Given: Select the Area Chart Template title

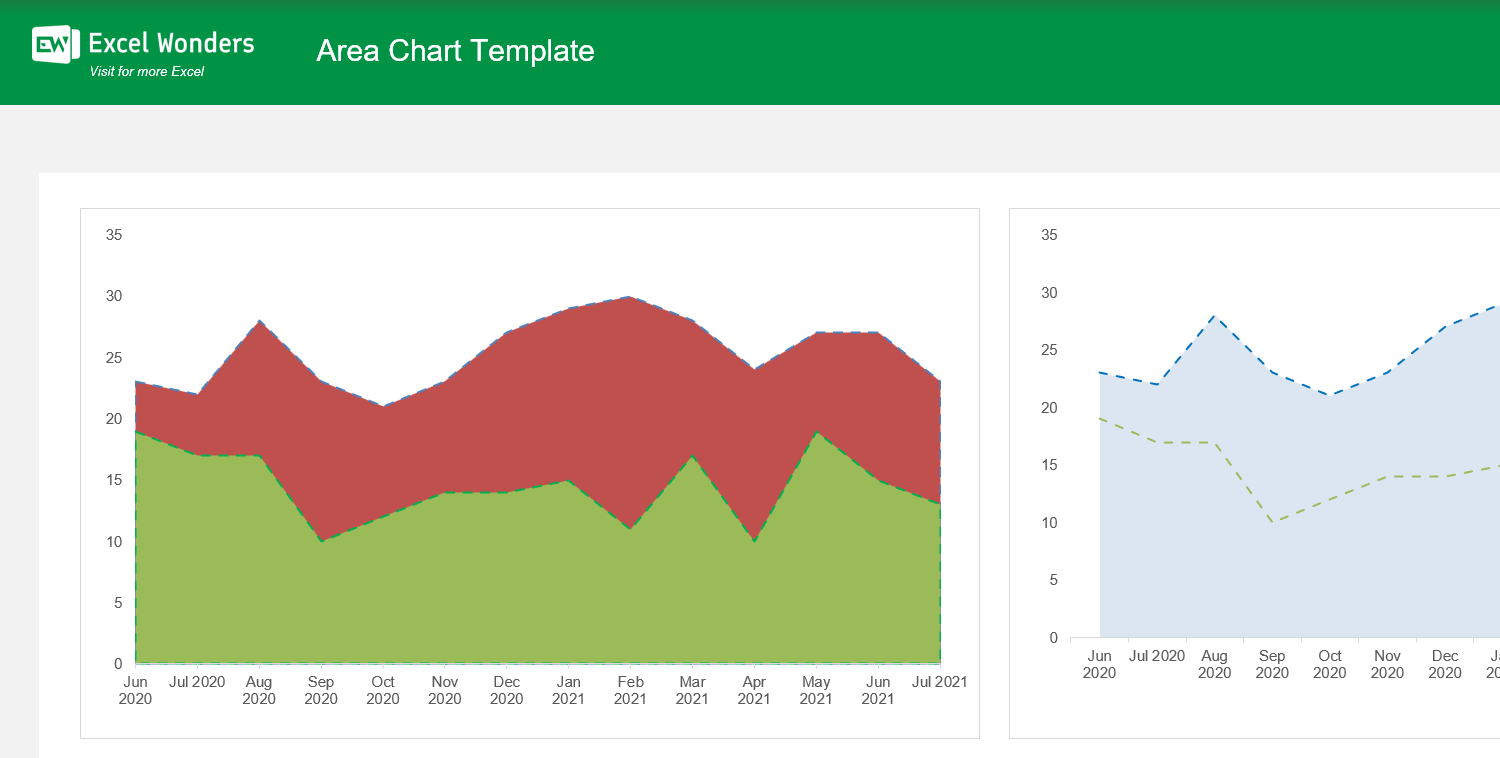Looking at the screenshot, I should point(455,51).
